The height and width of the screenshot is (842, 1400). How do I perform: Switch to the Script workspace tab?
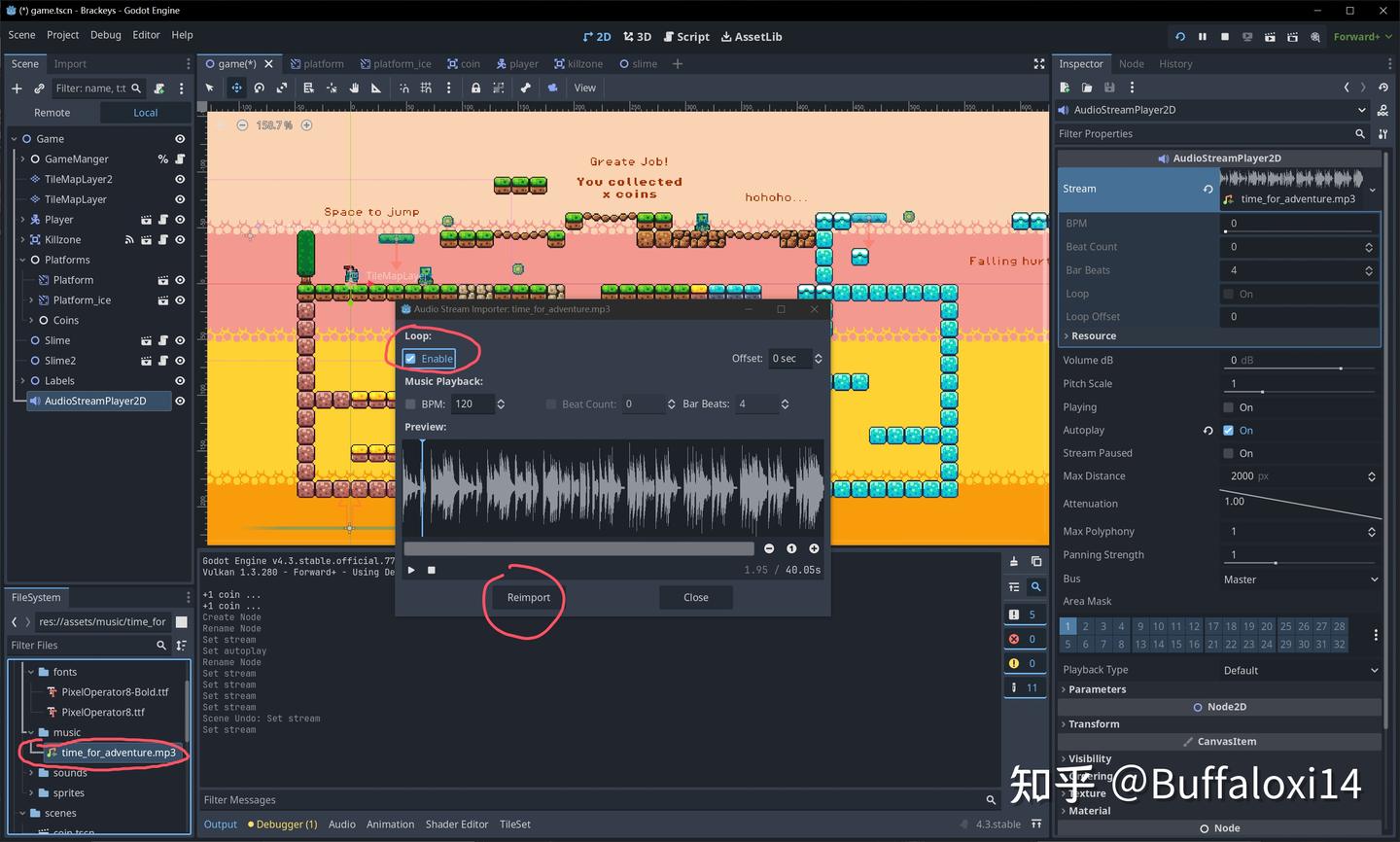pos(686,36)
